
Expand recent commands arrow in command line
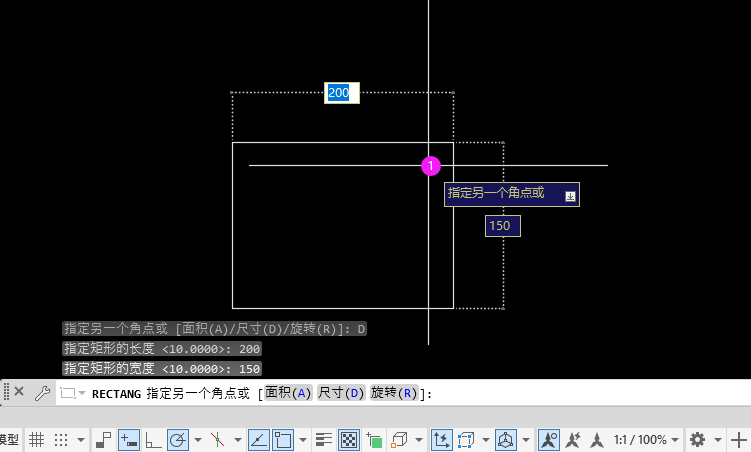(82, 393)
